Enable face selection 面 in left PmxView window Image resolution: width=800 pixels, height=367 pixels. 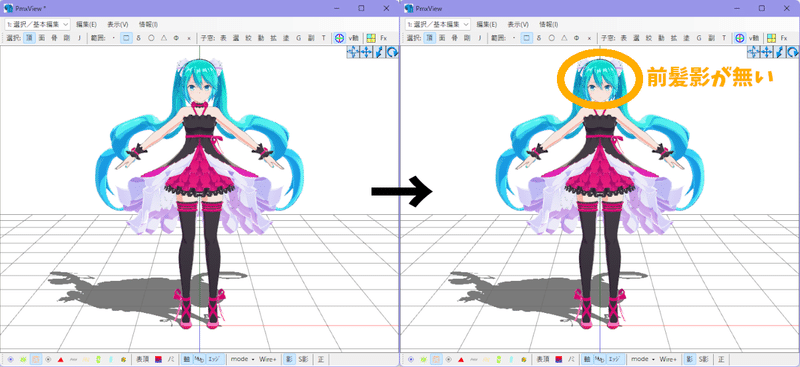pos(41,38)
